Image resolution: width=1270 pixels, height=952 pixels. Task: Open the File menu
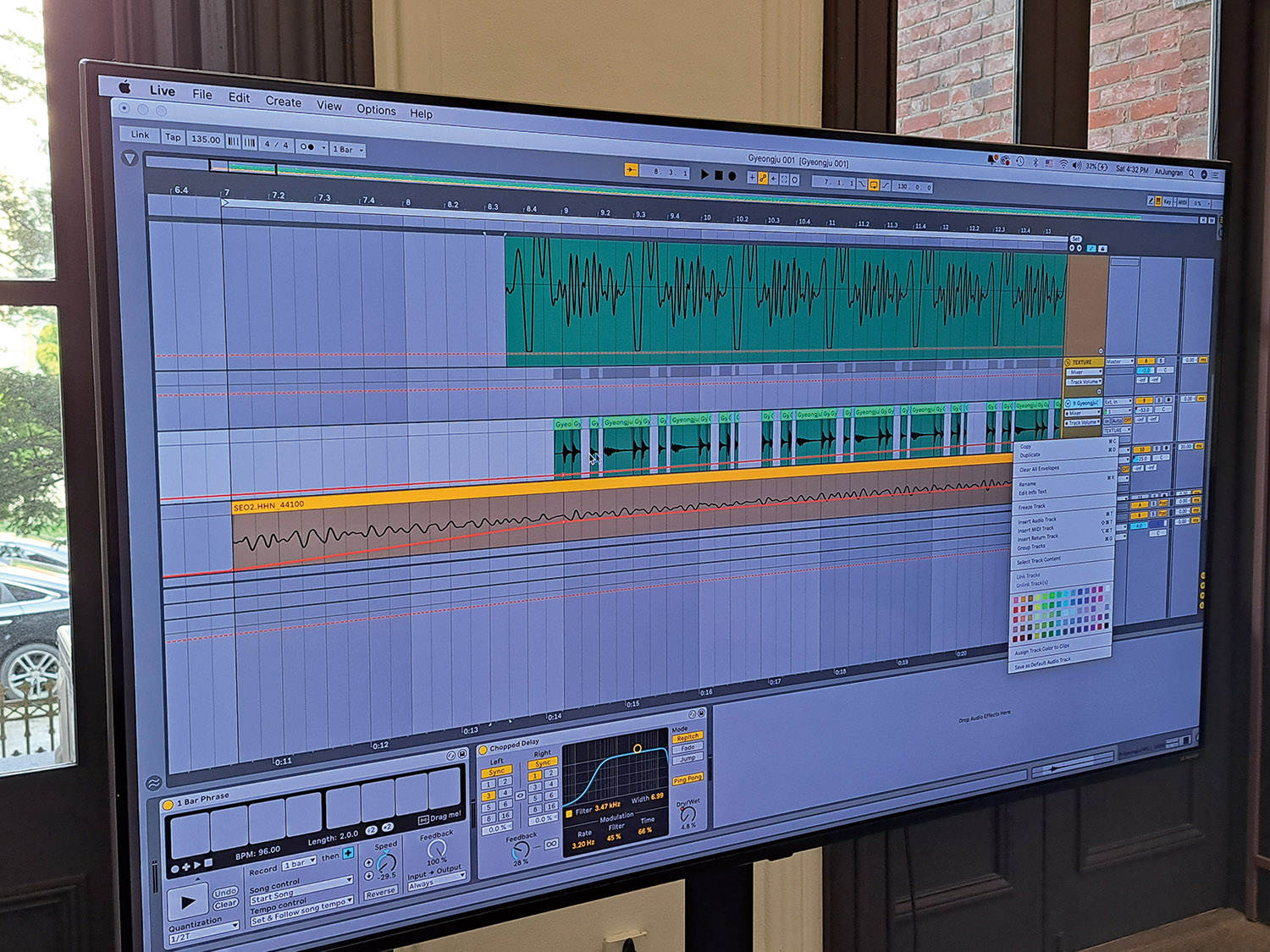click(x=202, y=94)
